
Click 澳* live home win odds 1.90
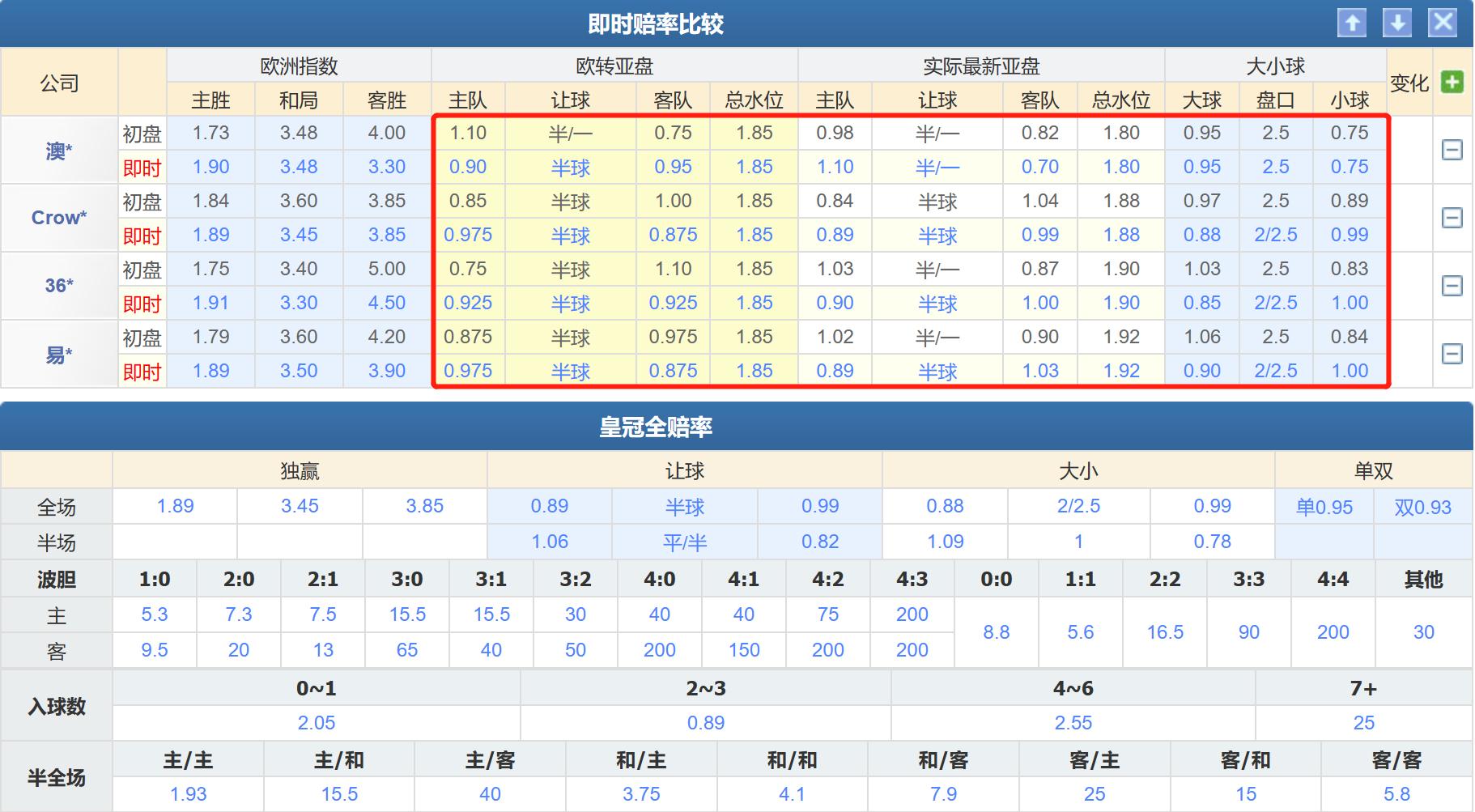(212, 167)
